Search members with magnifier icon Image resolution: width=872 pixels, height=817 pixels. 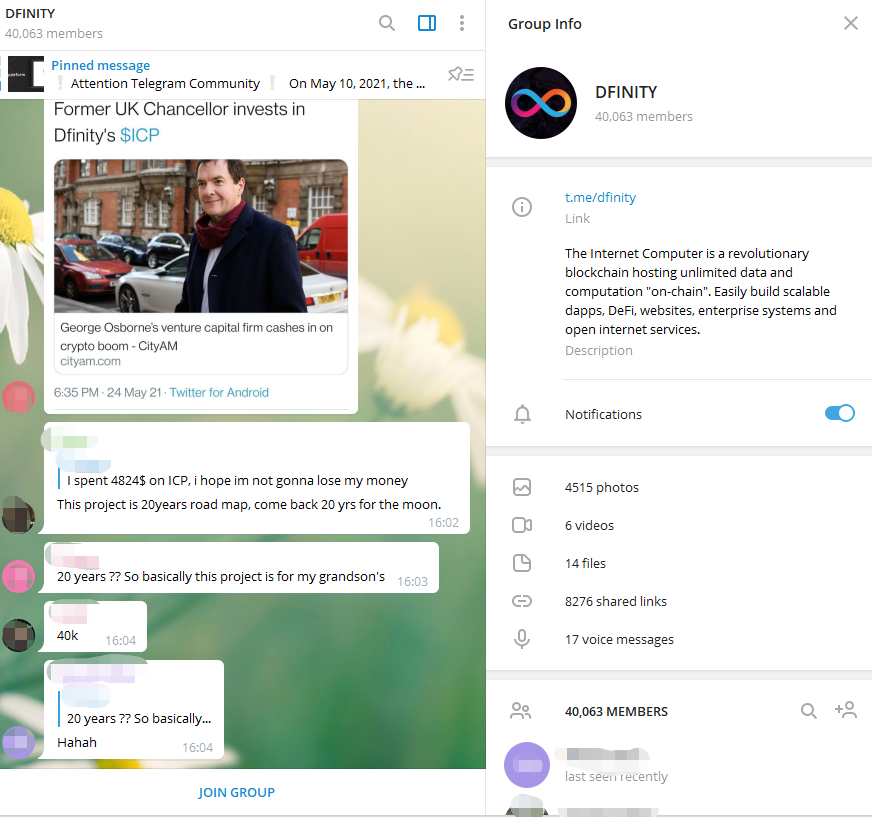point(809,711)
